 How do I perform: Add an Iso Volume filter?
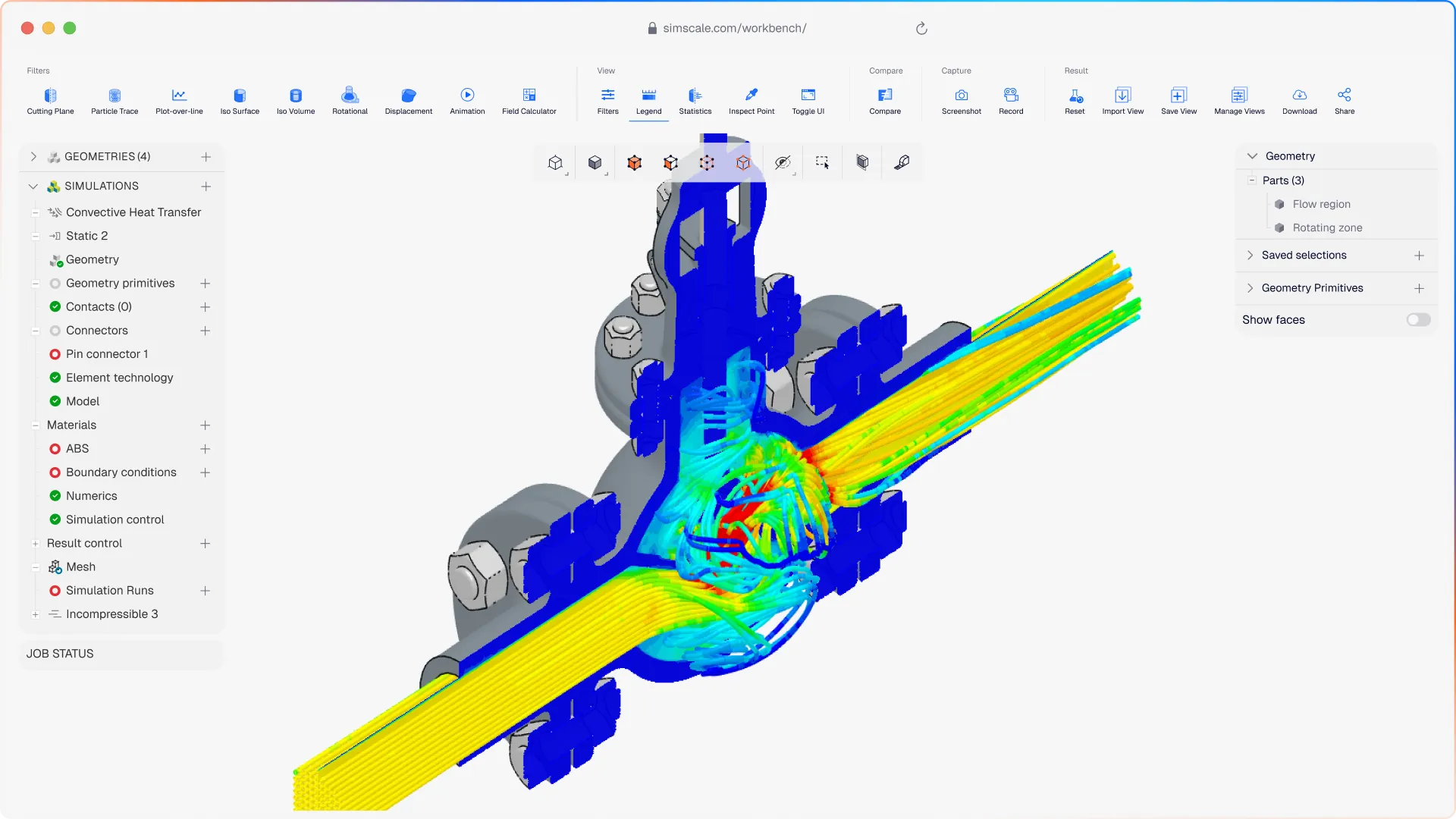296,100
